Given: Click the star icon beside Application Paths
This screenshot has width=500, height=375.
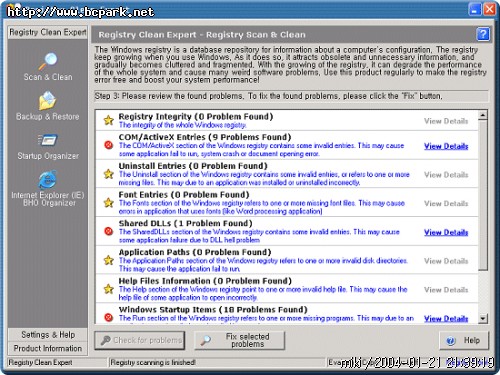Looking at the screenshot, I should click(109, 260).
